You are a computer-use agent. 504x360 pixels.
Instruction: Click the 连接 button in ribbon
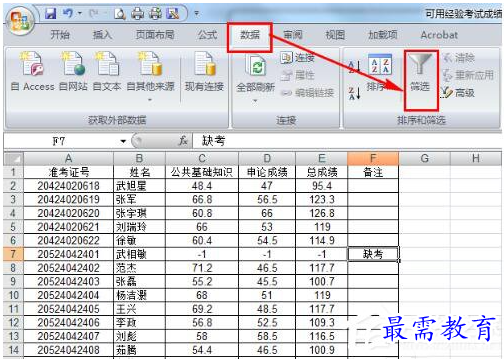(x=297, y=58)
